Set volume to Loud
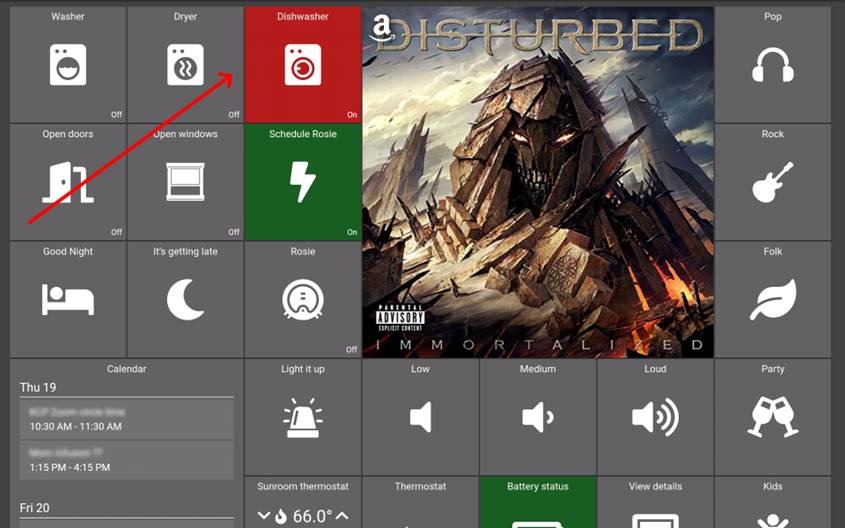 [655, 417]
